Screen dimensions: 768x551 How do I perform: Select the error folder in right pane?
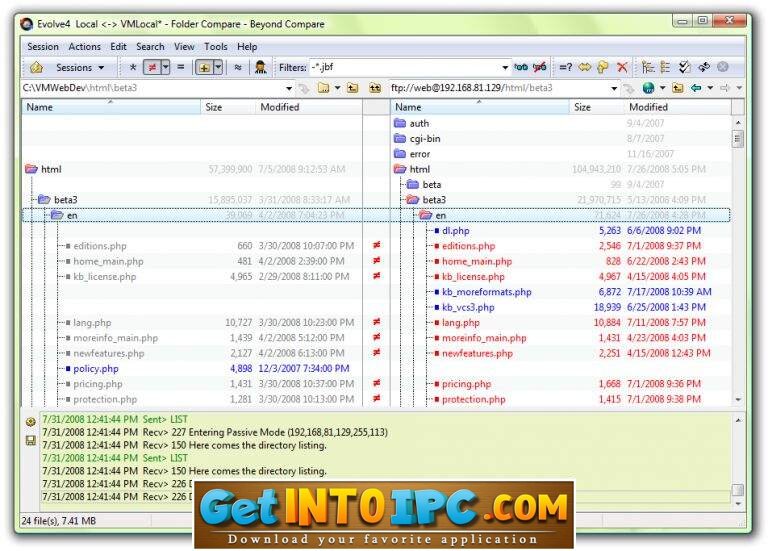coord(420,154)
